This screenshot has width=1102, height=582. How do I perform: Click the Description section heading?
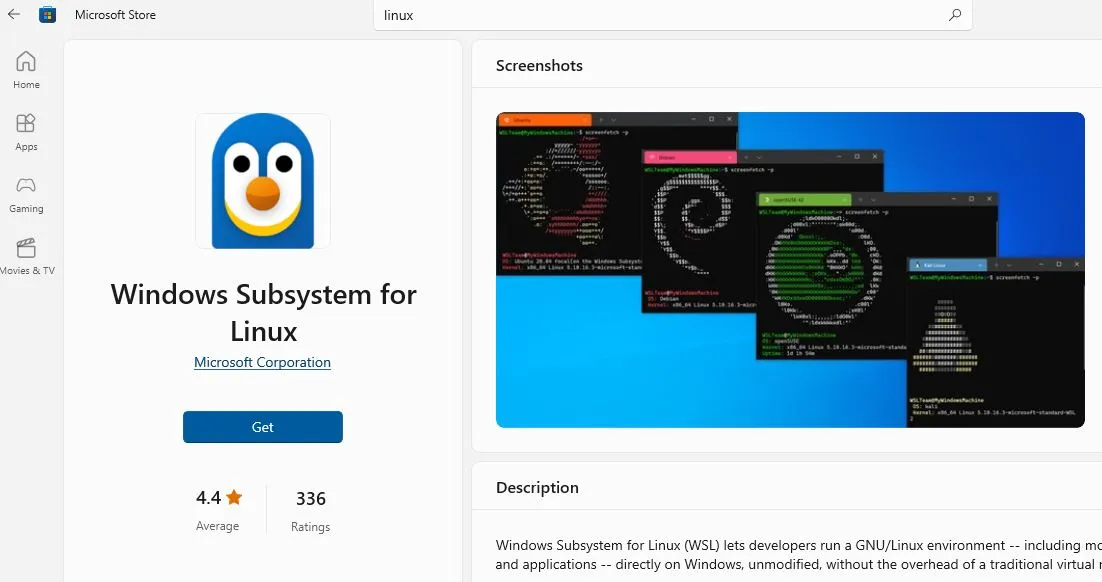tap(537, 488)
